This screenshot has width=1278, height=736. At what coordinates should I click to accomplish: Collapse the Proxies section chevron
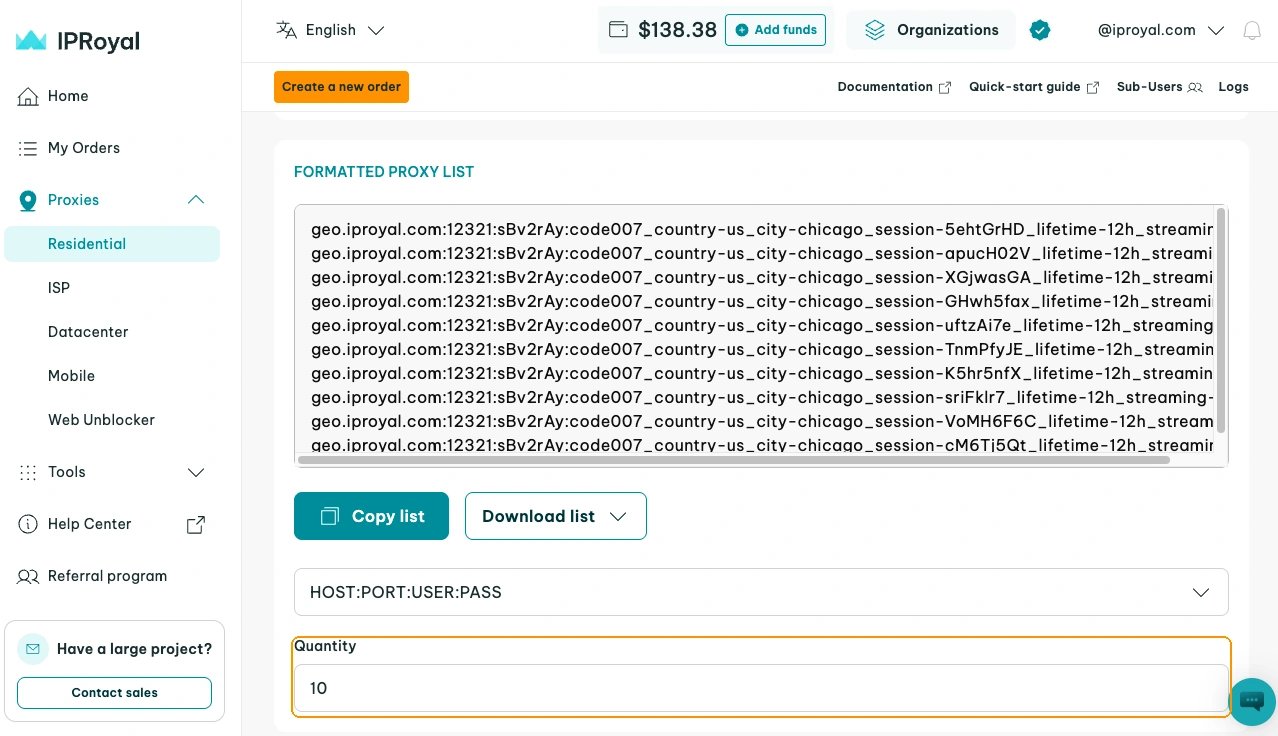pos(196,200)
